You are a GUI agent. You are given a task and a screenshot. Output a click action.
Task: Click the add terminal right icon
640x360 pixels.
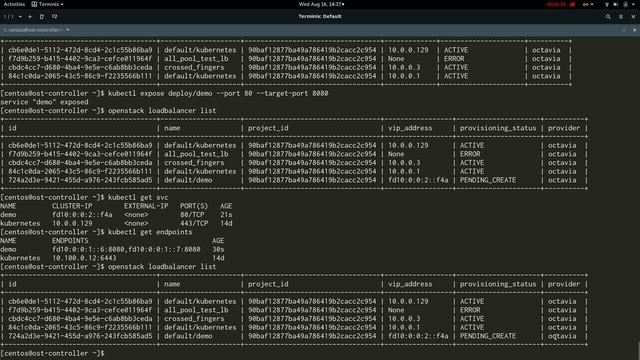coord(42,17)
